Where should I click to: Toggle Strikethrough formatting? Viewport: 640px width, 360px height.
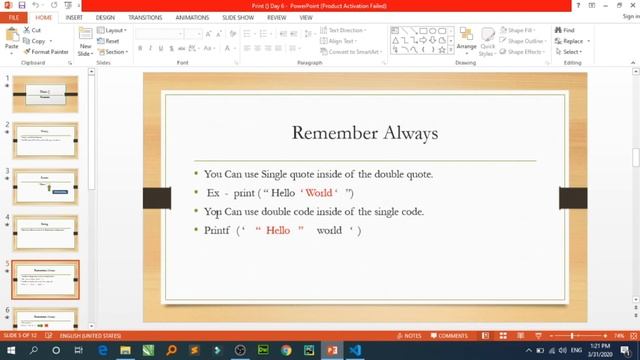(182, 48)
